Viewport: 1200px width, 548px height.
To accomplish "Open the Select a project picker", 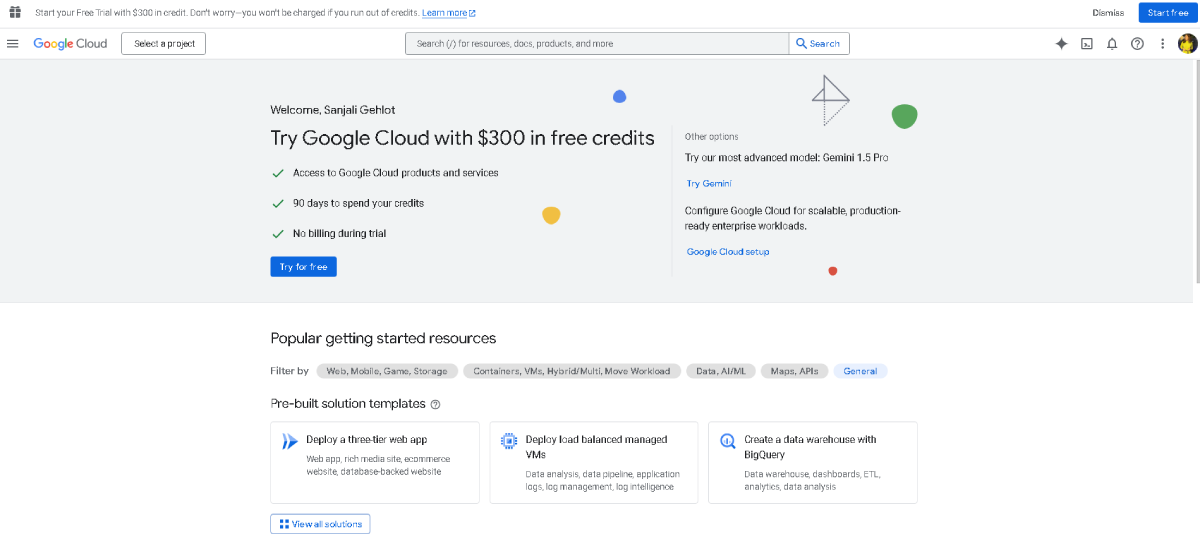I will click(164, 43).
